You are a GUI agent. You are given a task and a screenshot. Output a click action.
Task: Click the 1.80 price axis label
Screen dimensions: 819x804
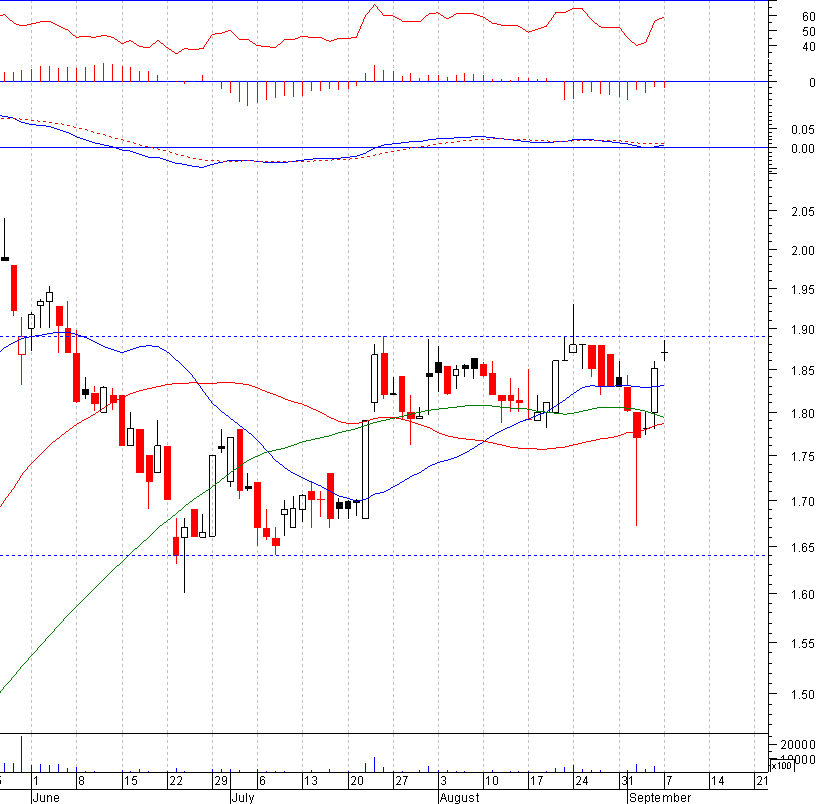pos(803,414)
